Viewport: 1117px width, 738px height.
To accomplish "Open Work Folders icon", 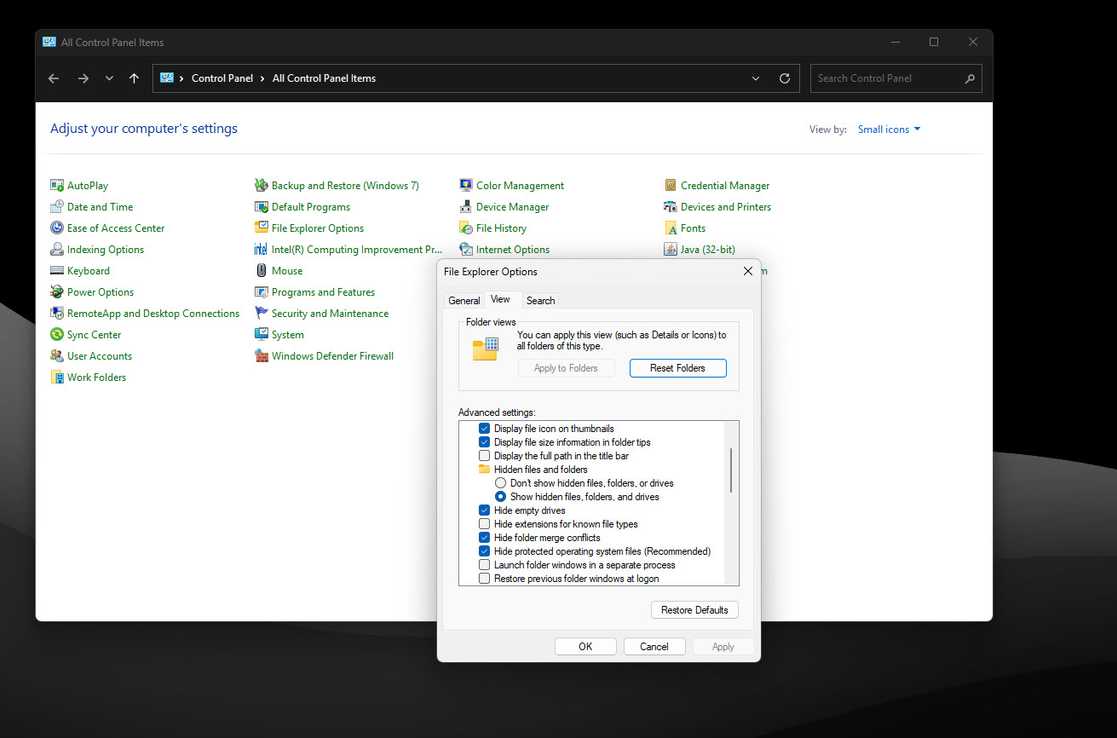I will click(57, 378).
